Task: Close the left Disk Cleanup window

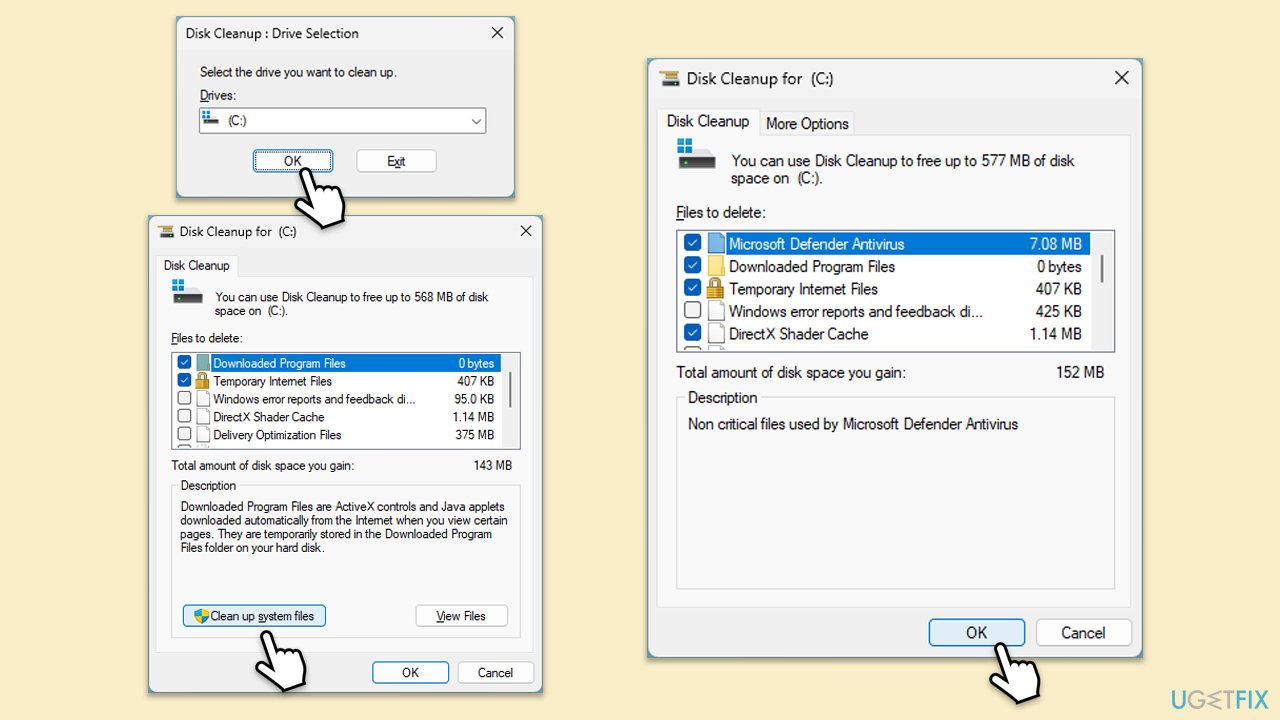Action: (526, 231)
